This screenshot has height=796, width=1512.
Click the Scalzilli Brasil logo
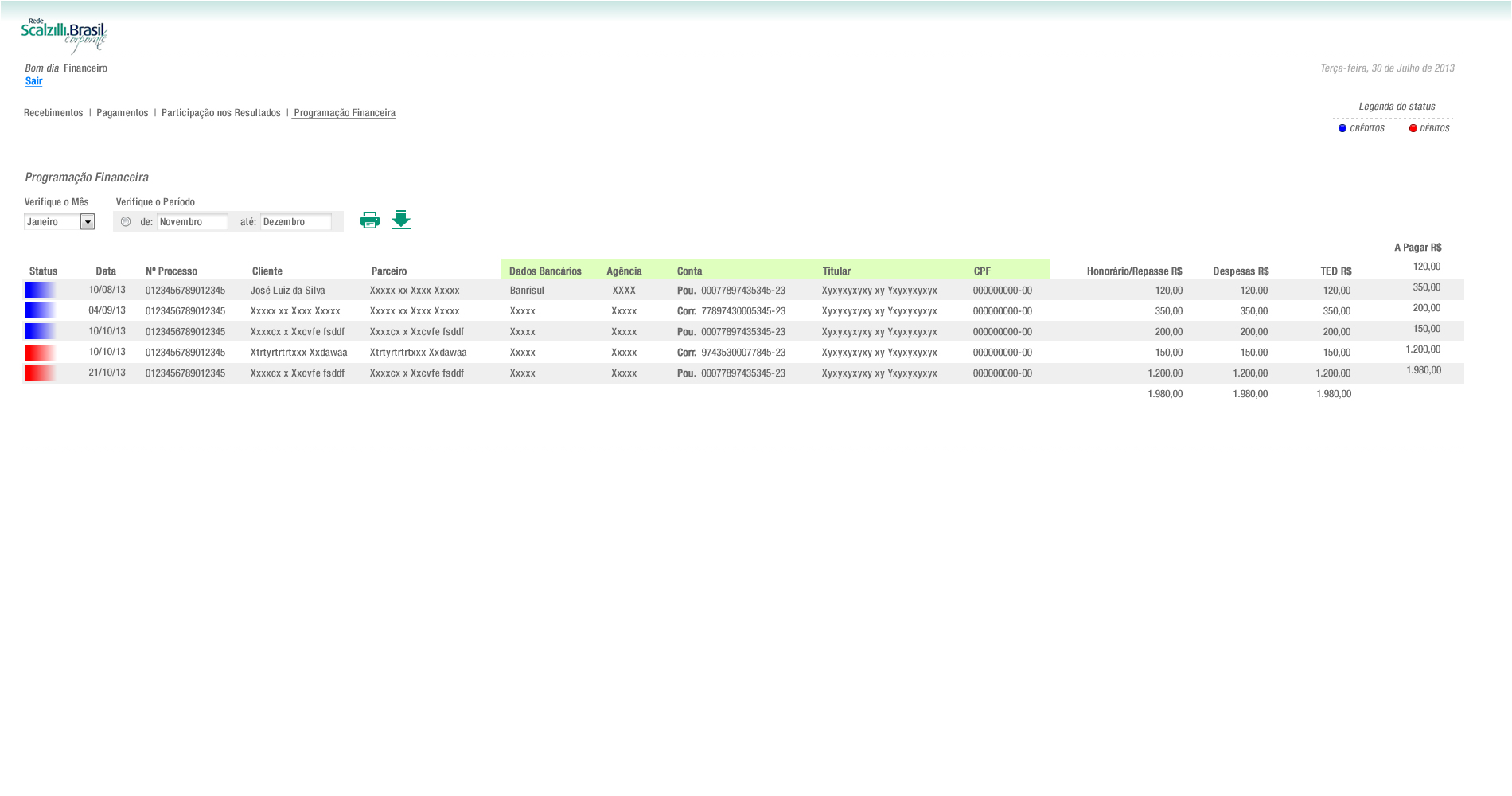64,36
